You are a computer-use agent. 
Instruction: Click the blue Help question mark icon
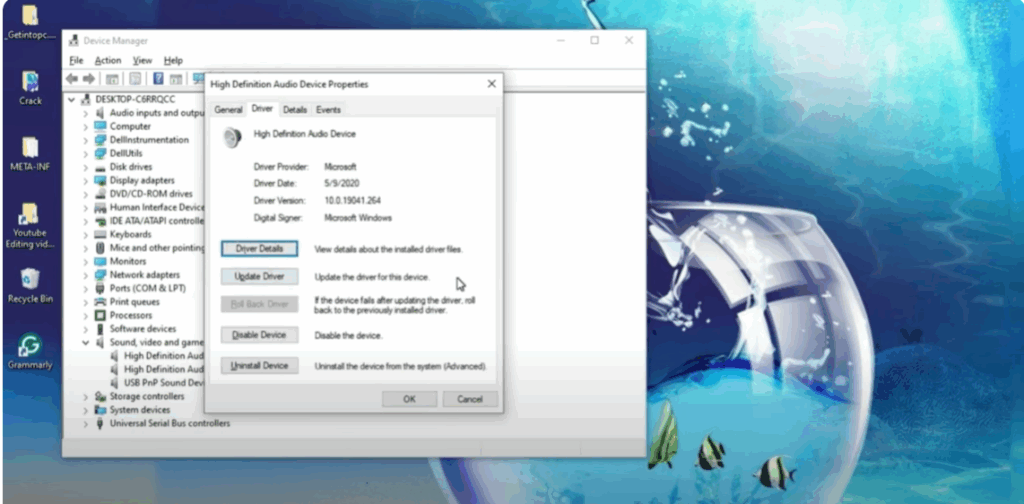(x=158, y=79)
